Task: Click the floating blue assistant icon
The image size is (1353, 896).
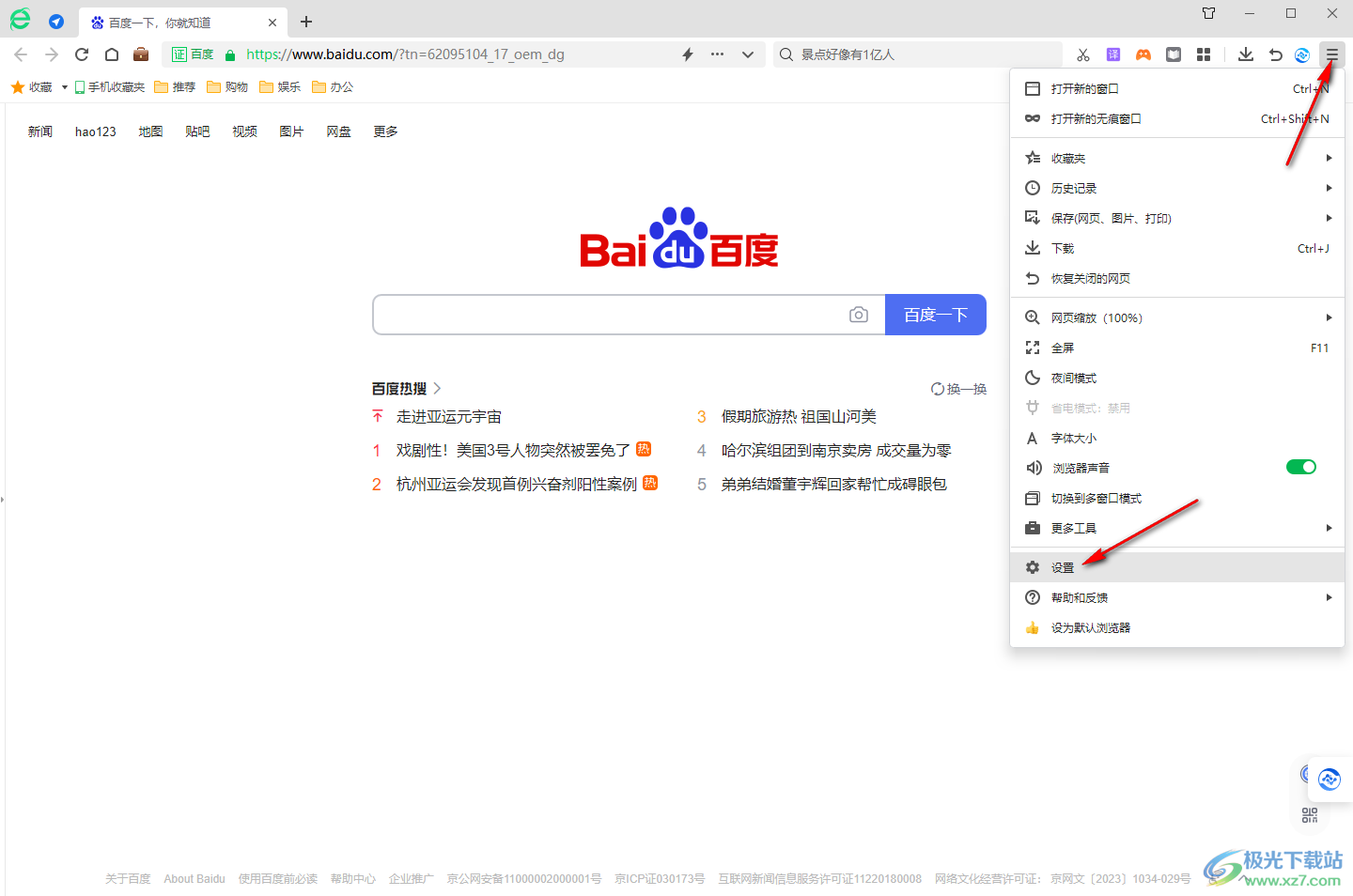Action: [x=1330, y=779]
